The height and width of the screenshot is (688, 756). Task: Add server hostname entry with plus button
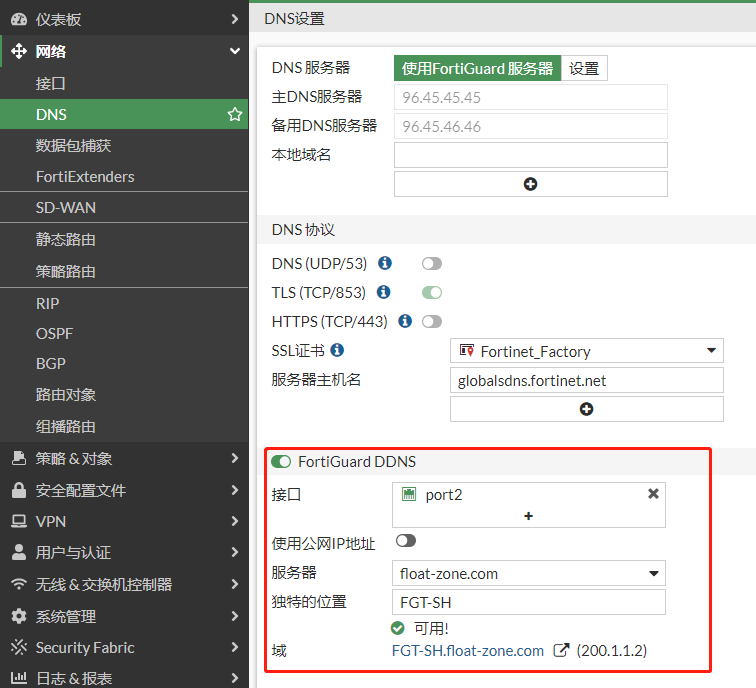(586, 409)
